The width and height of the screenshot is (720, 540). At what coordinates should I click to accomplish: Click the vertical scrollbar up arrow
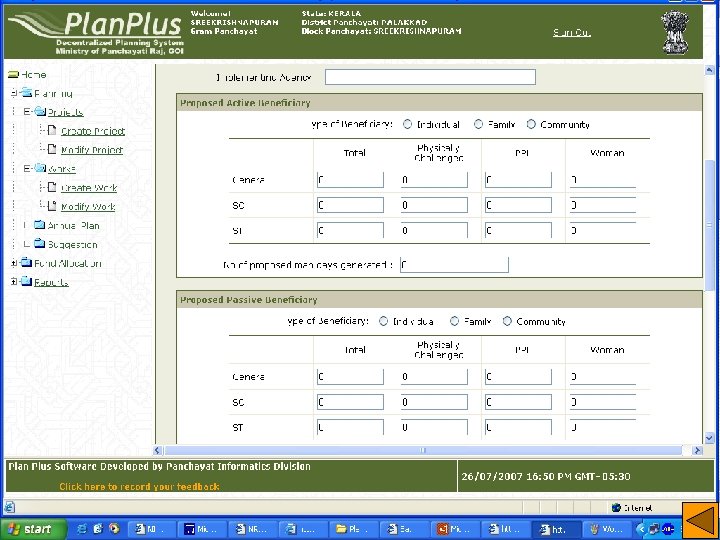709,70
